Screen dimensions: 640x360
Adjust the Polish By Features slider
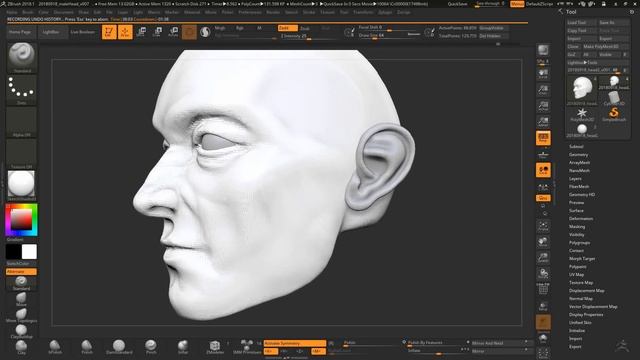coord(437,343)
